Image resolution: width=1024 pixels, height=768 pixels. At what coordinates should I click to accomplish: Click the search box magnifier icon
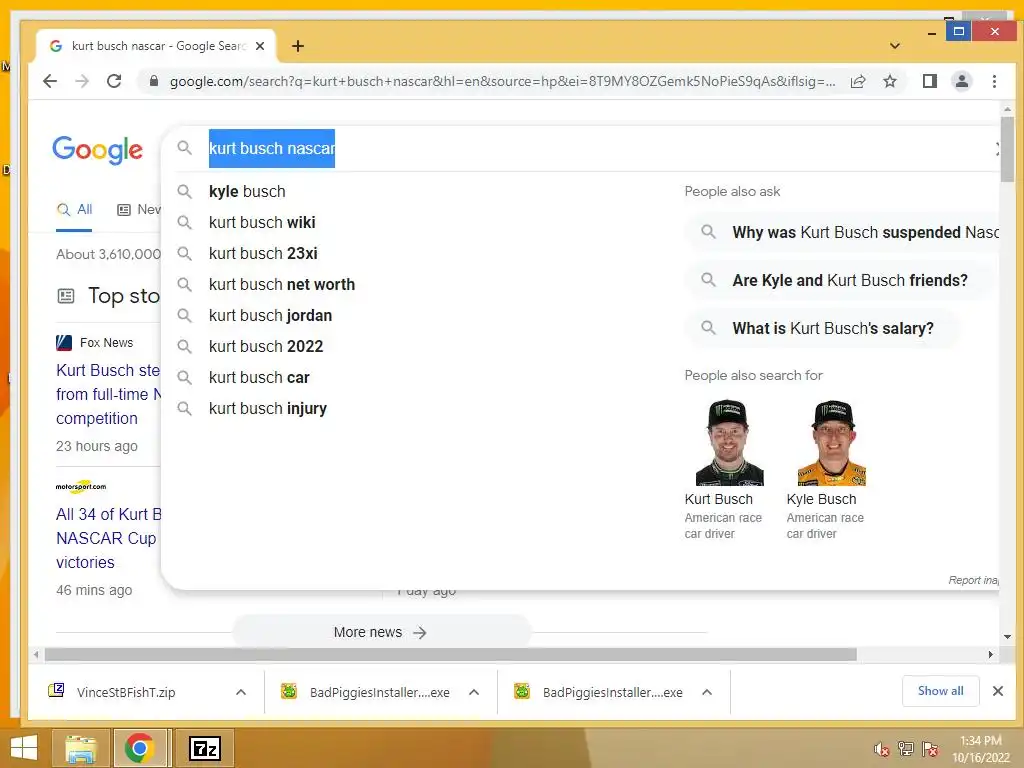tap(185, 148)
